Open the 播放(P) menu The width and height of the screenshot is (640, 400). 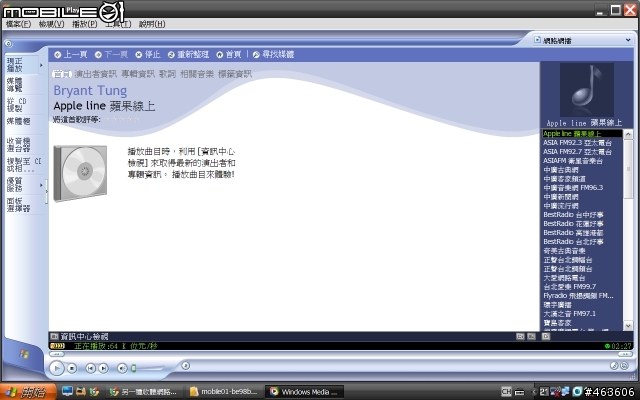click(x=84, y=24)
